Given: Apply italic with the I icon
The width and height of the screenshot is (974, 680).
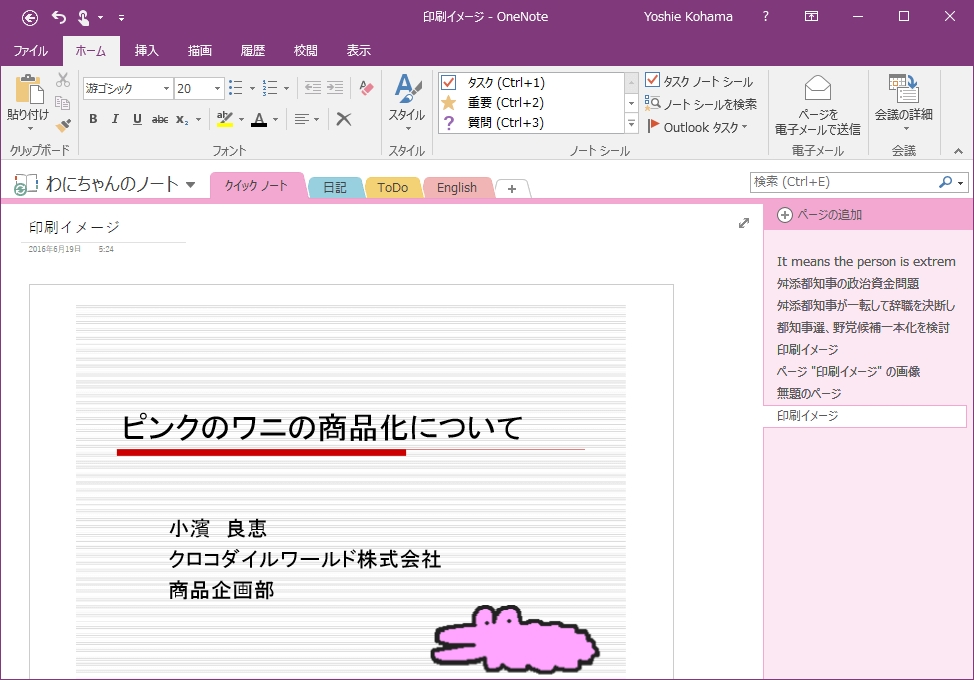Looking at the screenshot, I should tap(115, 119).
